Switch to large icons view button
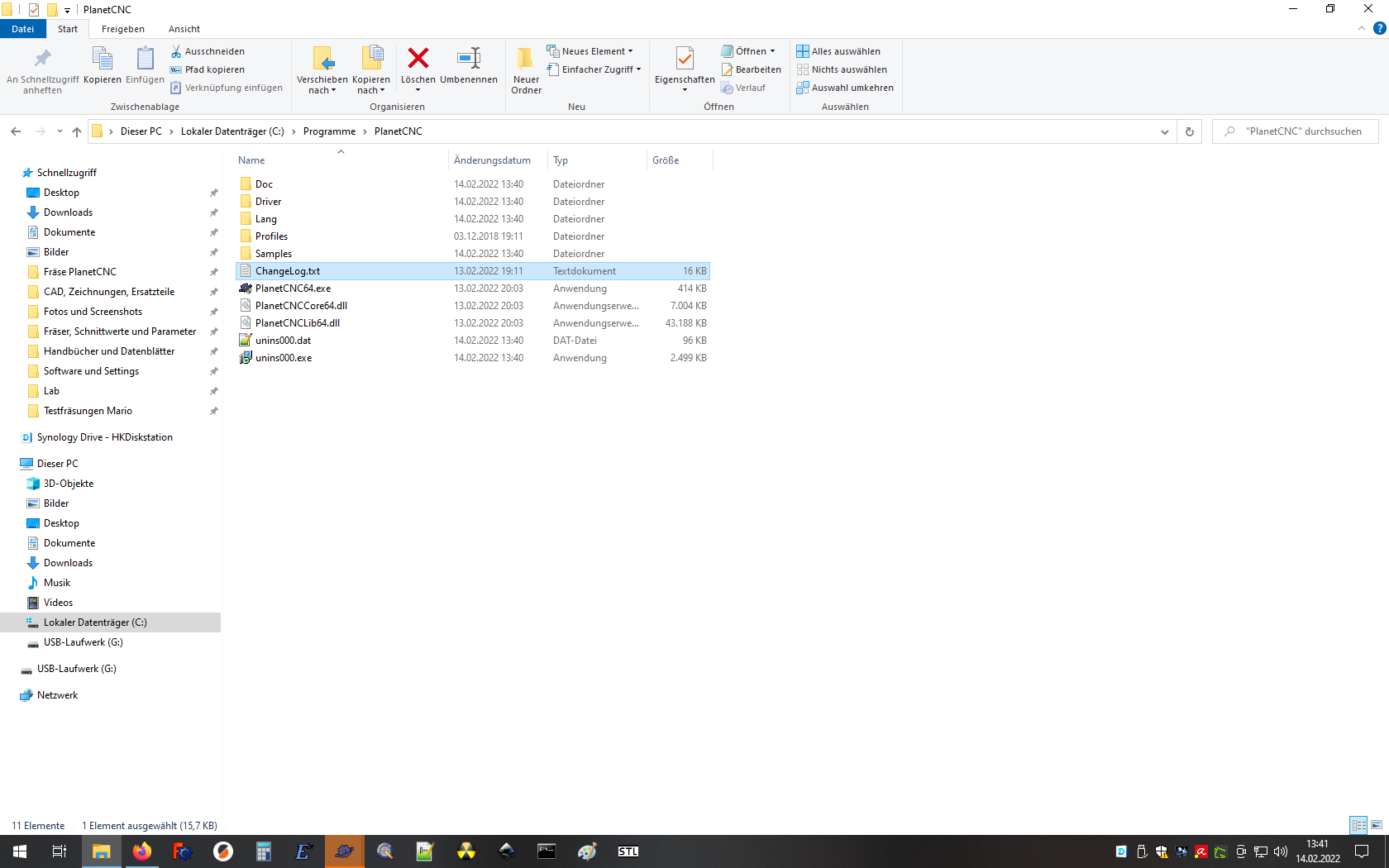 point(1377,825)
